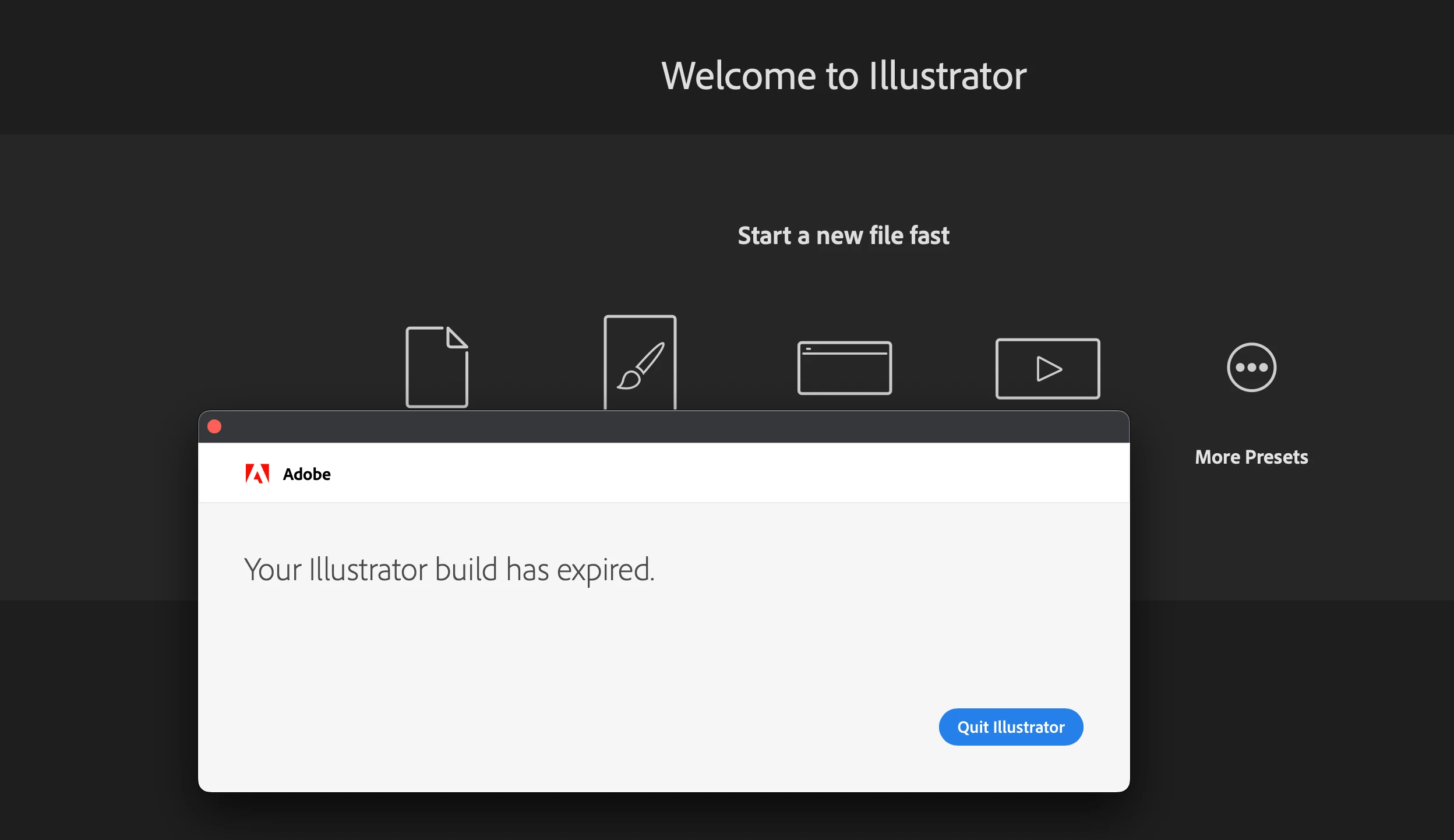Screen dimensions: 1454x840
Task: Pick the video play preset icon
Action: tap(1047, 368)
